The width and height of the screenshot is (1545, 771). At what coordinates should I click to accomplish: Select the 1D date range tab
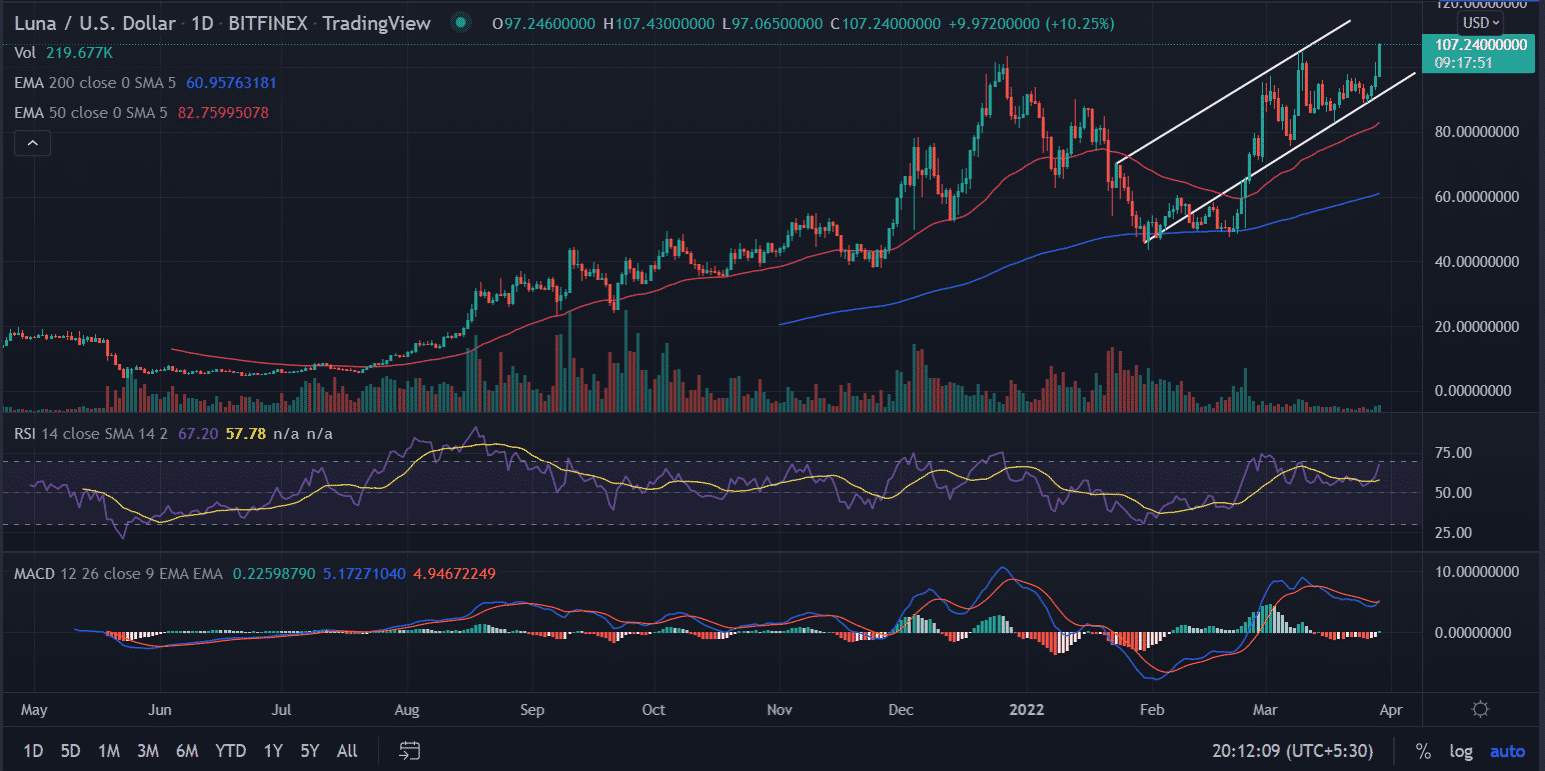33,751
